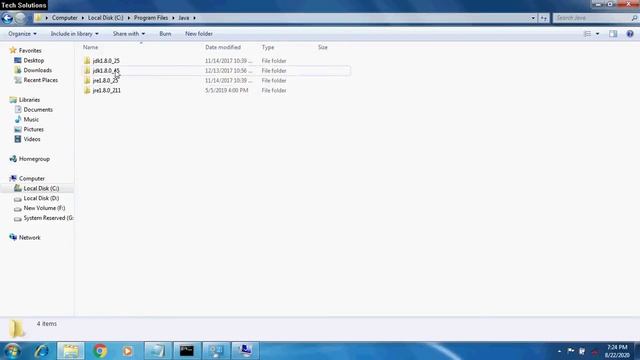Select System Reserved drive in sidebar
This screenshot has width=640, height=360.
point(48,218)
